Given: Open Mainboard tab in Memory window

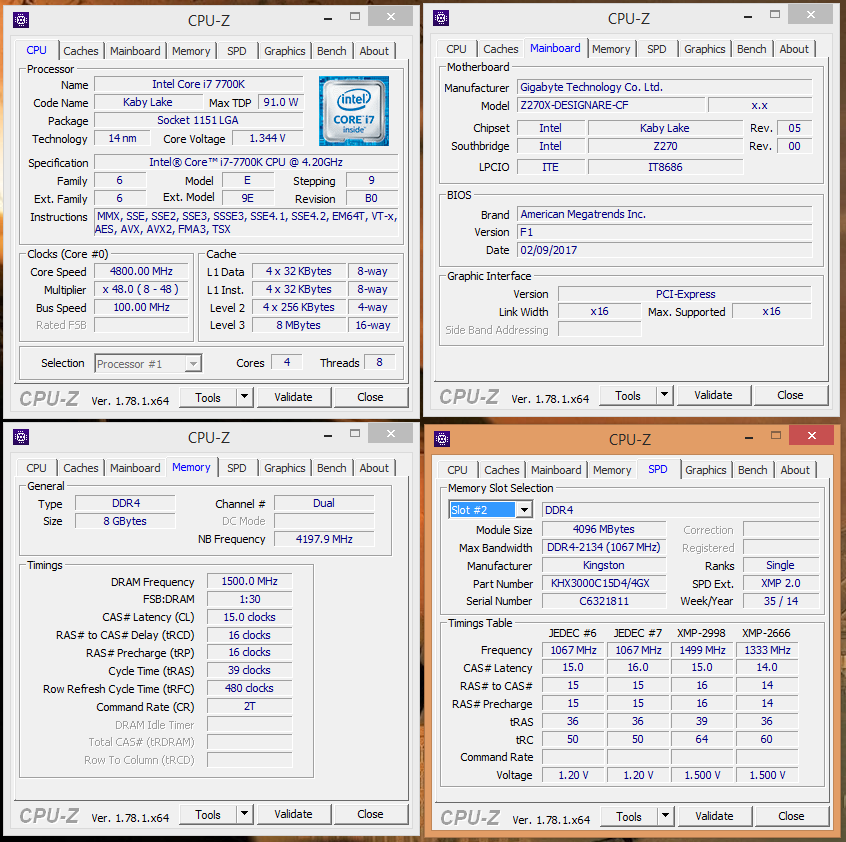Looking at the screenshot, I should click(135, 468).
